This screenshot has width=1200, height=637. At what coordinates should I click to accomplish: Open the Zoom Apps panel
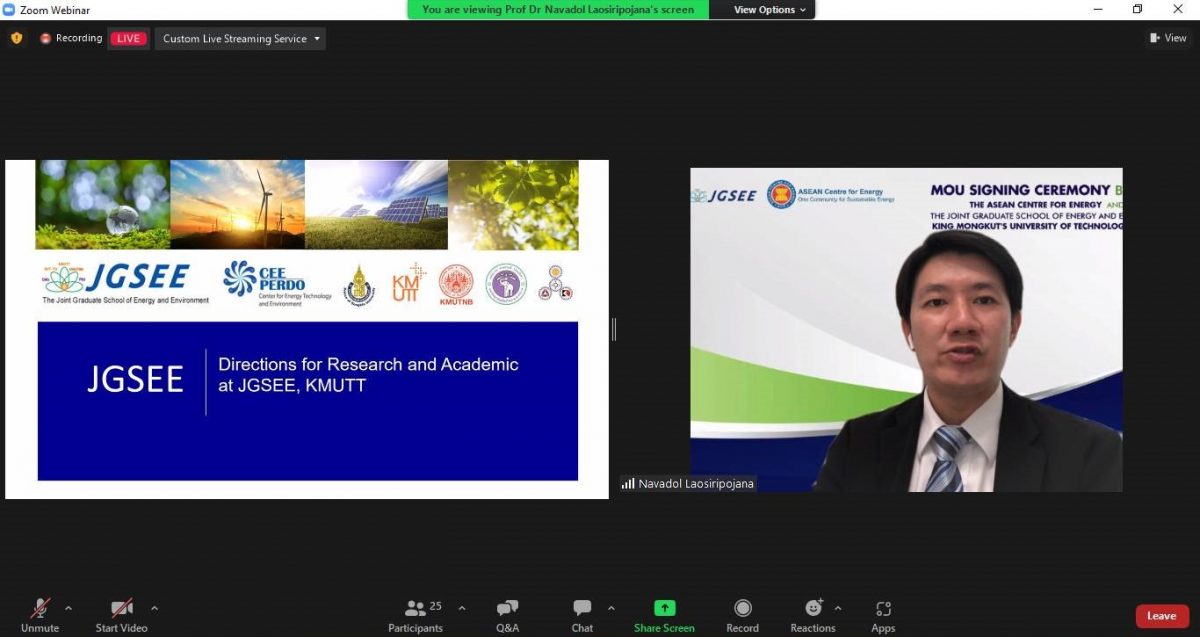tap(883, 614)
